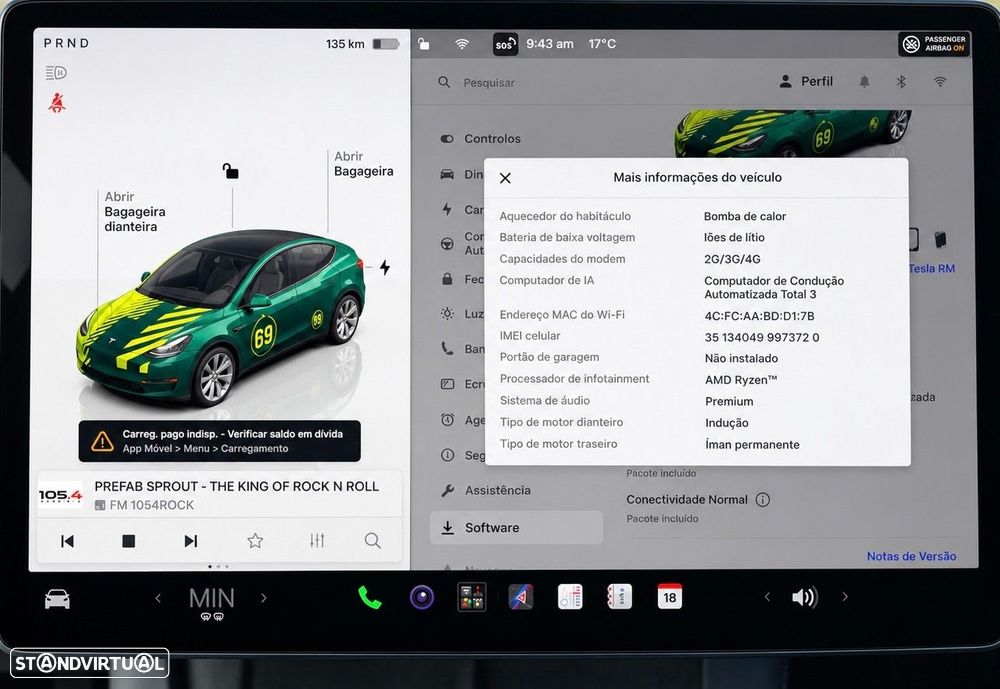This screenshot has width=1000, height=689.
Task: Tap the charging bolt icon beside car
Action: pos(385,267)
